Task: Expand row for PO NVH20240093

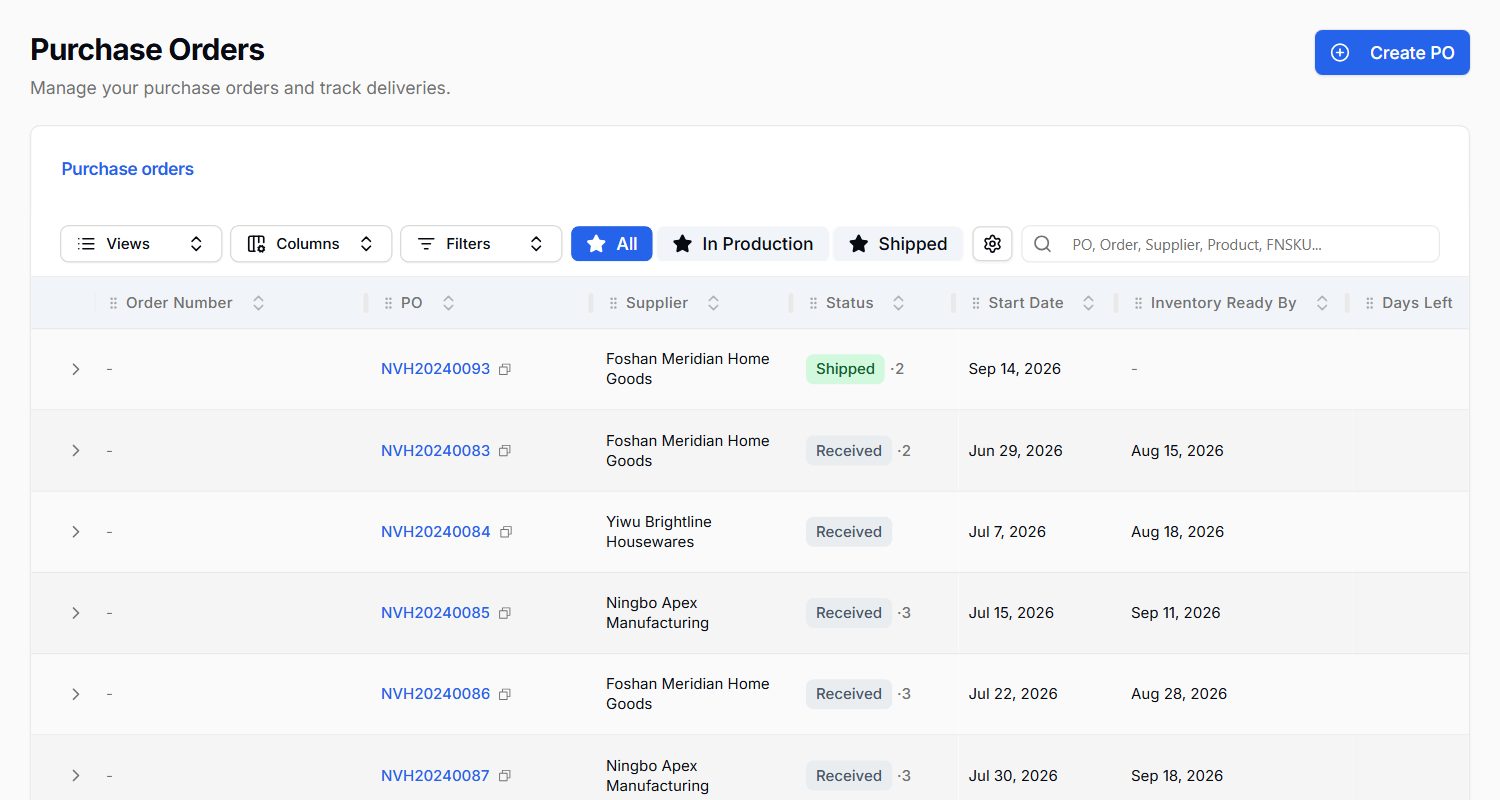Action: [x=75, y=369]
